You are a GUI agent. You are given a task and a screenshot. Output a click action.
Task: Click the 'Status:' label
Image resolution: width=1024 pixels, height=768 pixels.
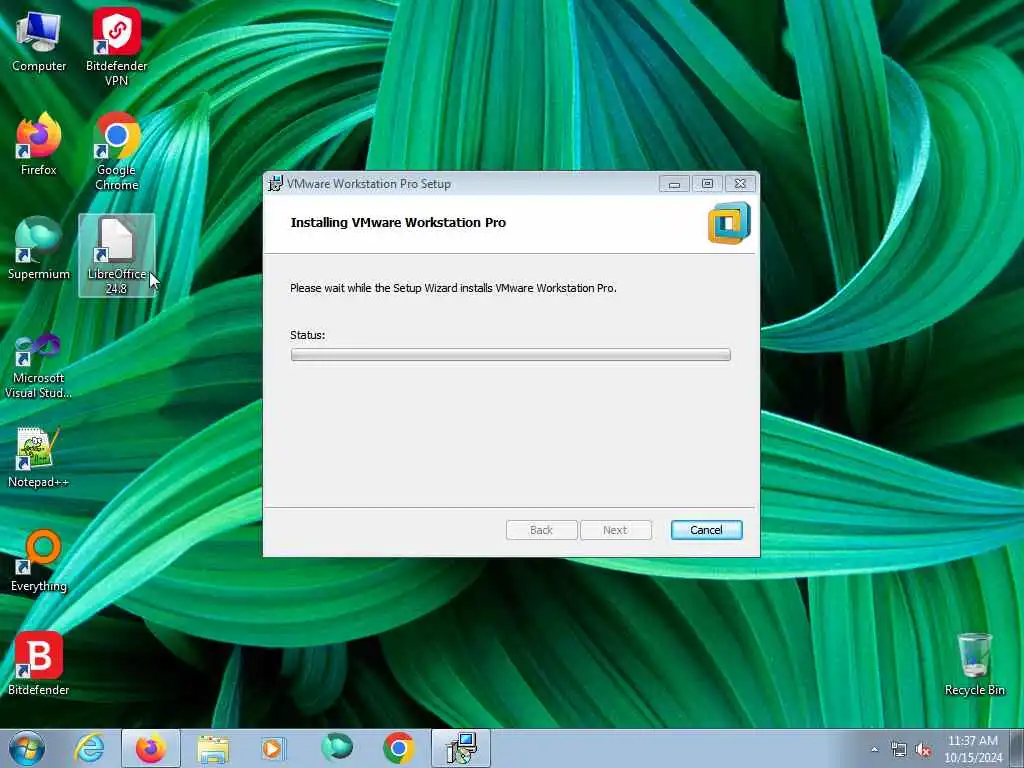(307, 335)
